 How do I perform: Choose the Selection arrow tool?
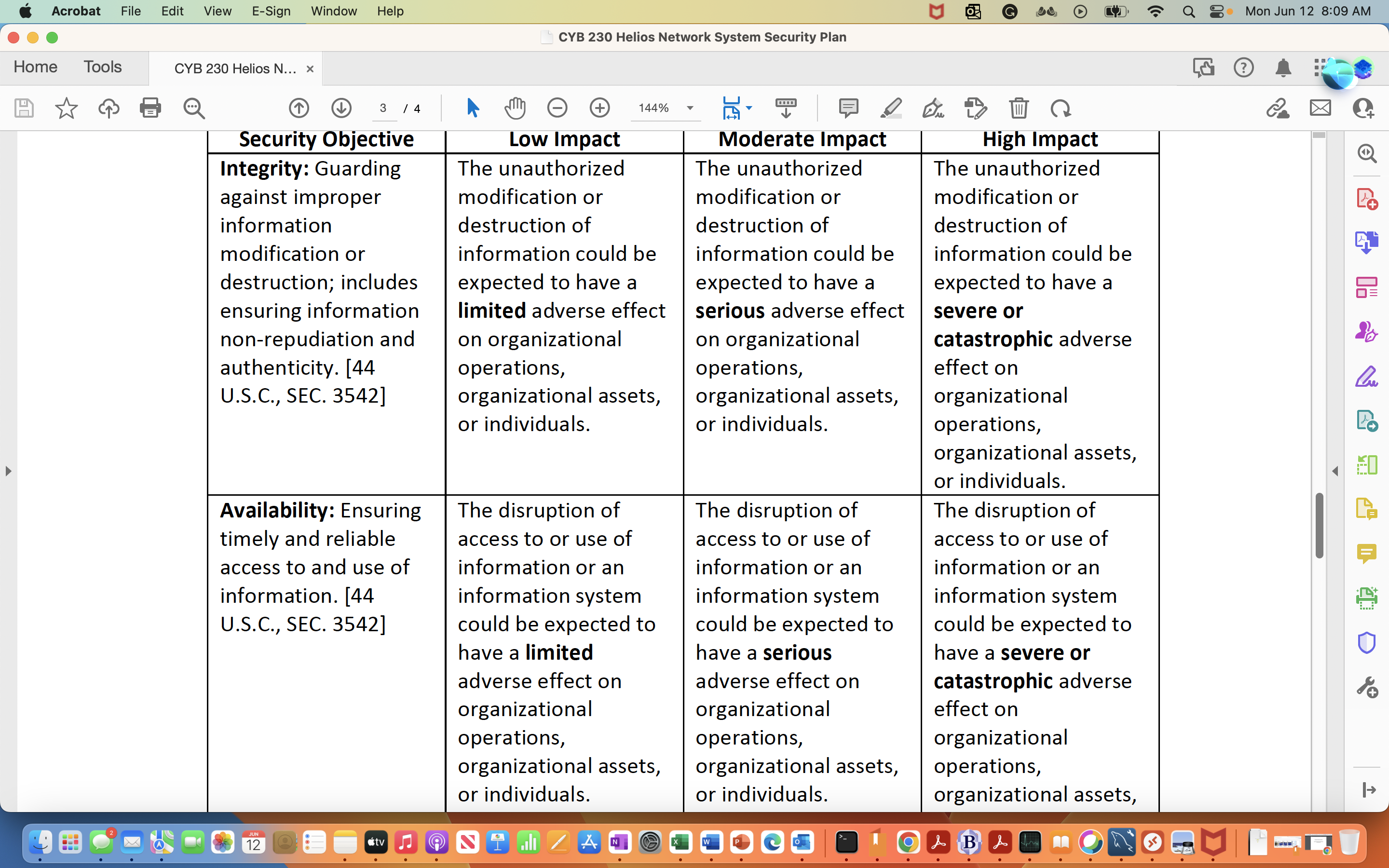[x=472, y=108]
